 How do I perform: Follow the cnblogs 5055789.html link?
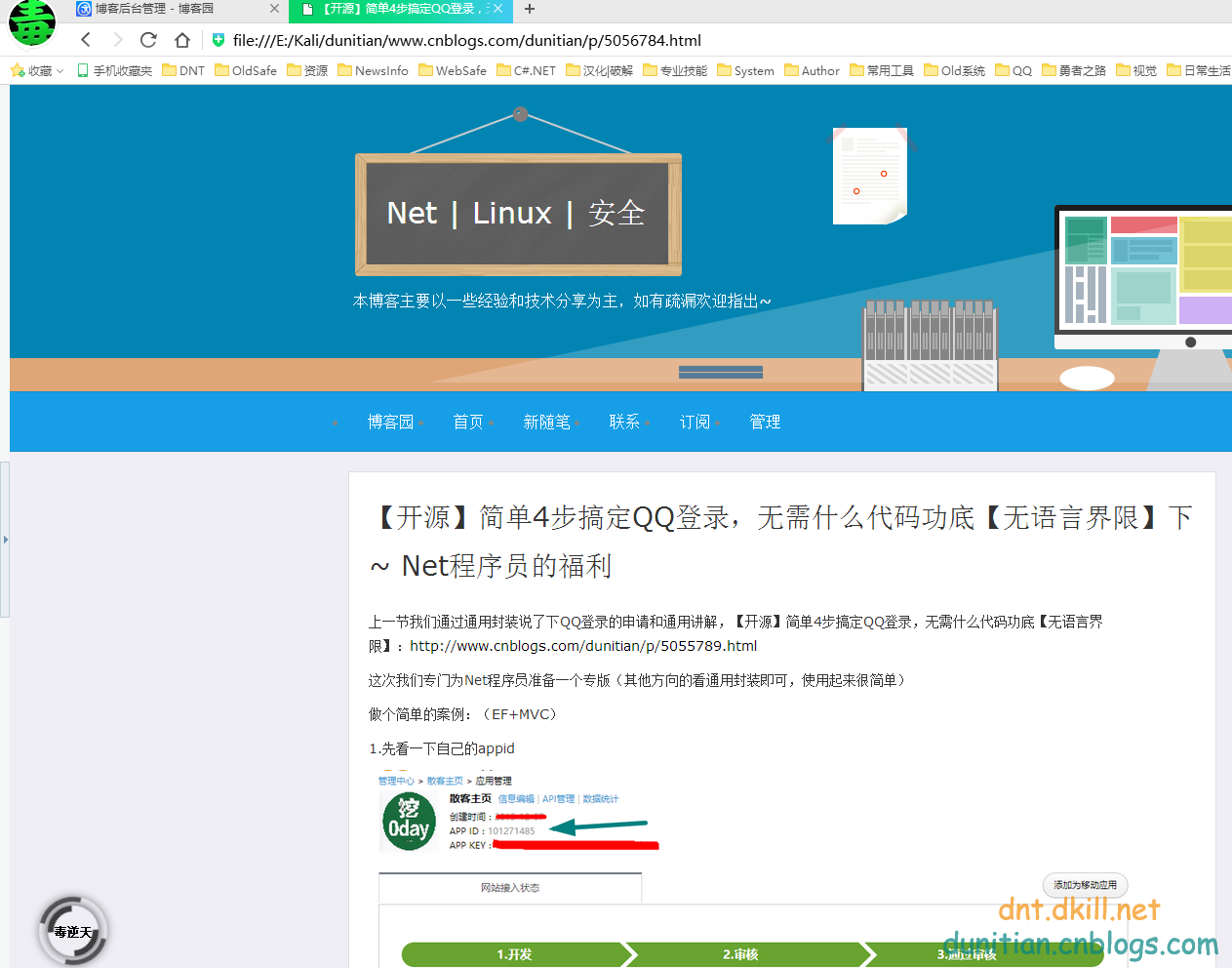coord(583,646)
